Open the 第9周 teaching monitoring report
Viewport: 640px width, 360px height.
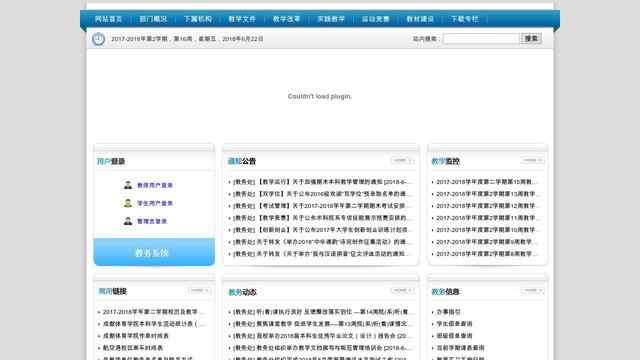tap(487, 242)
